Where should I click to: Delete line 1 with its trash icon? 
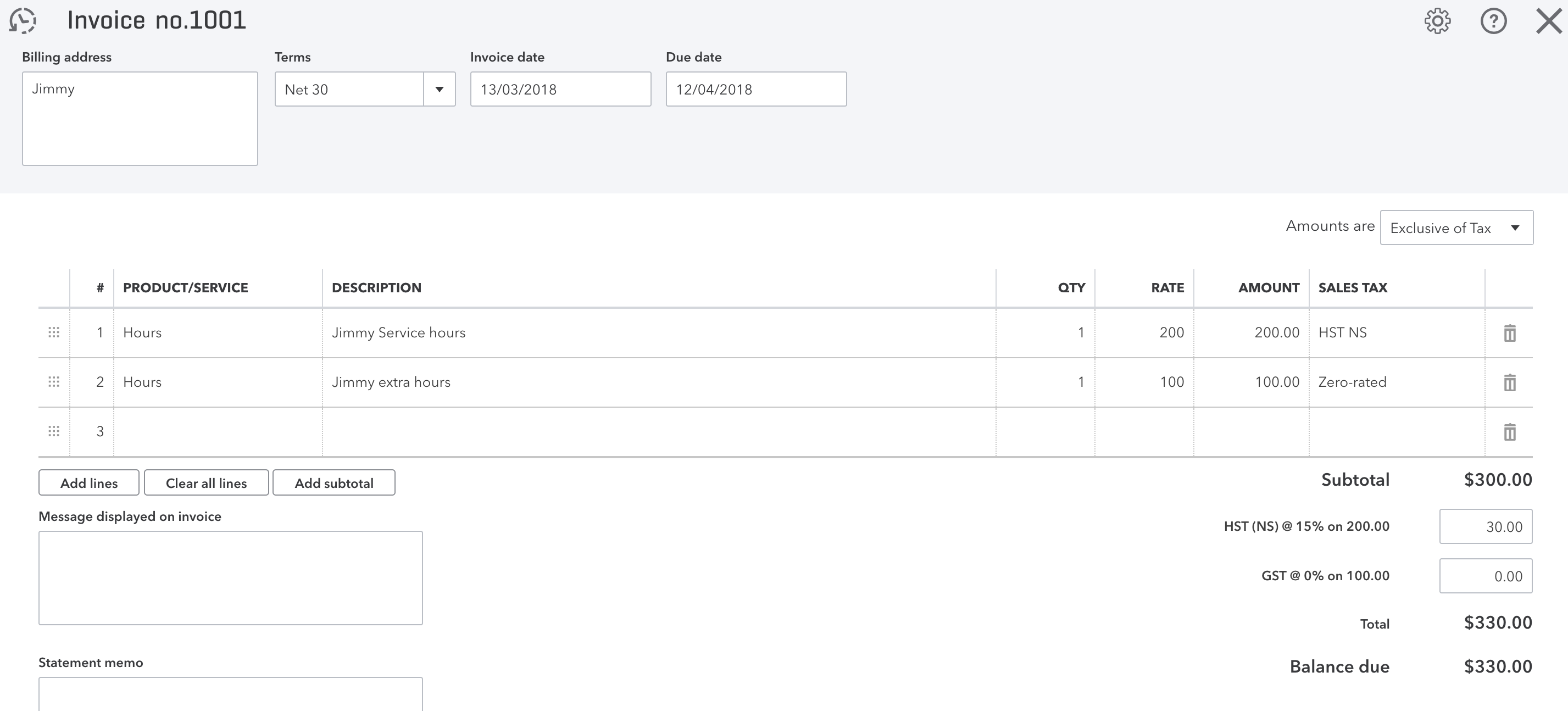click(1510, 333)
